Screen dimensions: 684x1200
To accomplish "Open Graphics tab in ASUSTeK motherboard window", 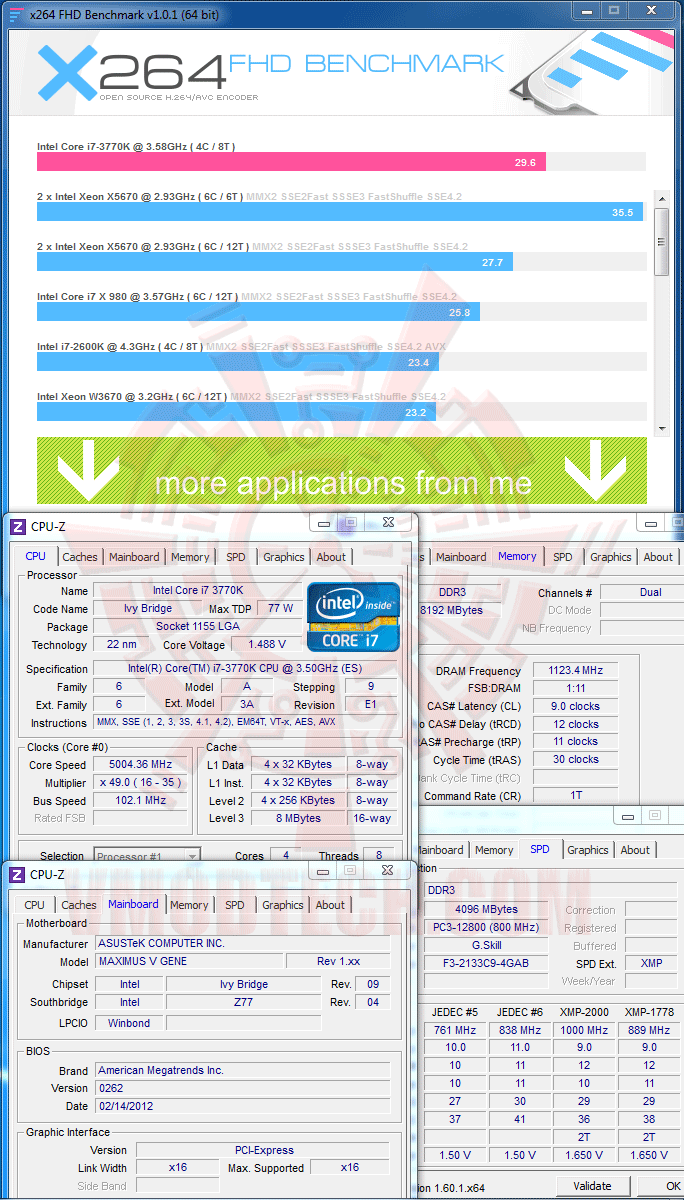I will pos(283,905).
